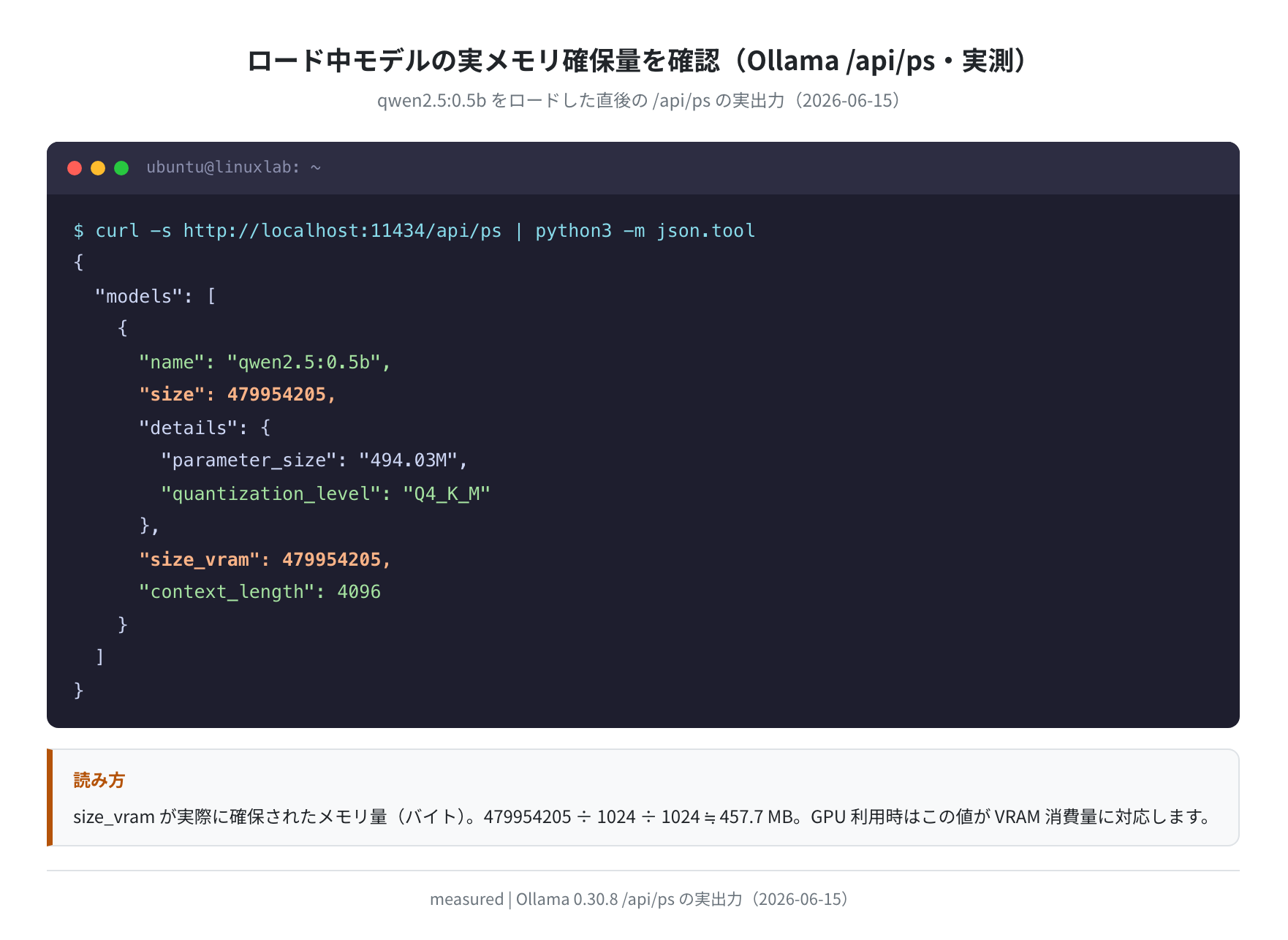Click the URL http://localhost:11434/api/ps
Image resolution: width=1288 pixels, height=940 pixels.
[342, 231]
